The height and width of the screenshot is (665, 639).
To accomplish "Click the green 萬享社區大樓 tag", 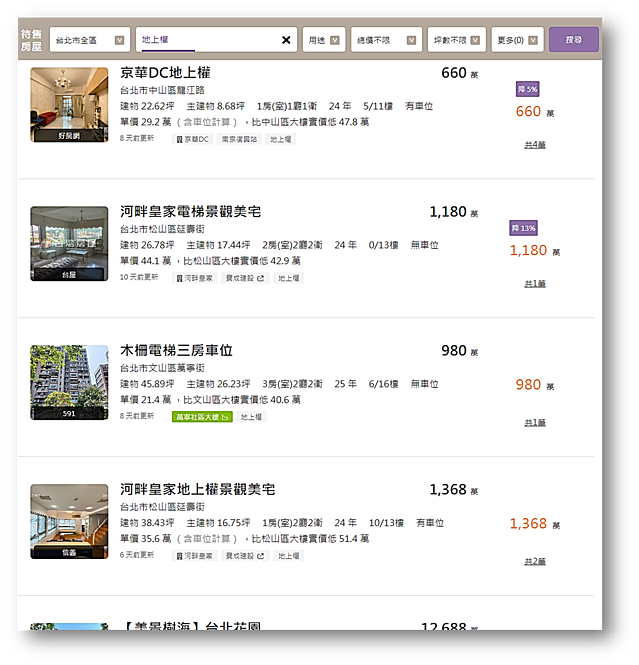I will pyautogui.click(x=202, y=417).
